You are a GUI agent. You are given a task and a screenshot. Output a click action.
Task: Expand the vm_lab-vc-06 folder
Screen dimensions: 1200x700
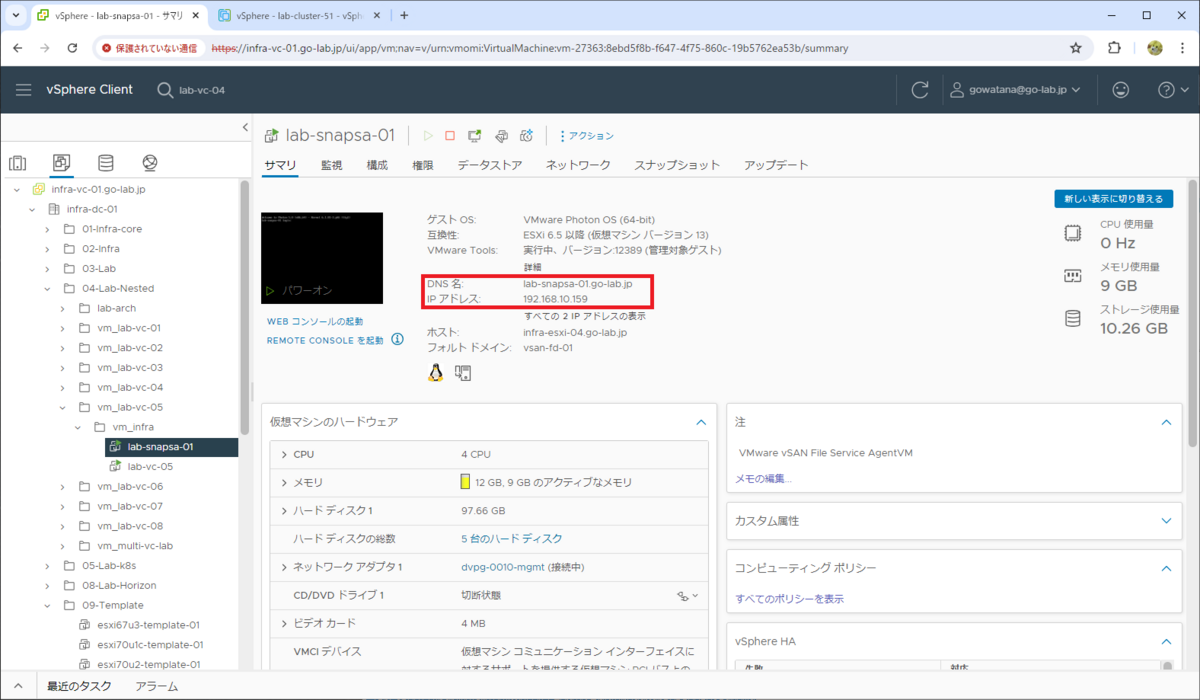(x=63, y=486)
